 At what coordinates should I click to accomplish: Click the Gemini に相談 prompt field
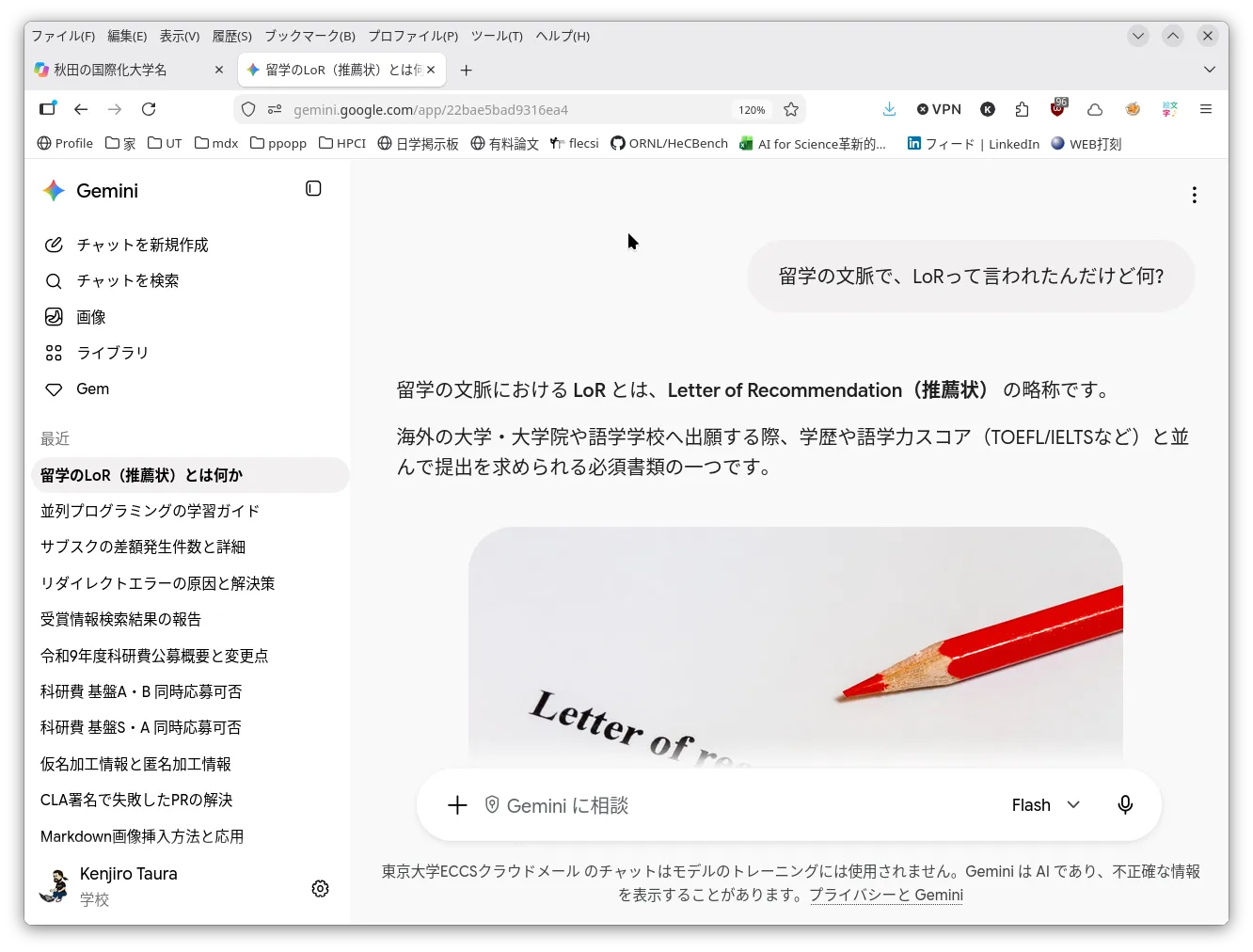click(743, 805)
